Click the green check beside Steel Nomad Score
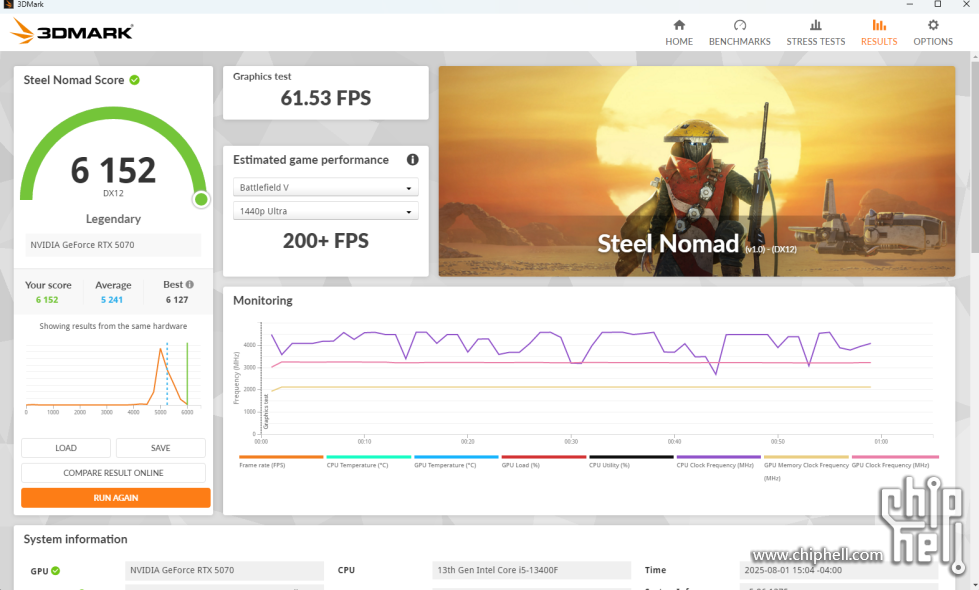Viewport: 979px width, 590px height. (x=134, y=80)
